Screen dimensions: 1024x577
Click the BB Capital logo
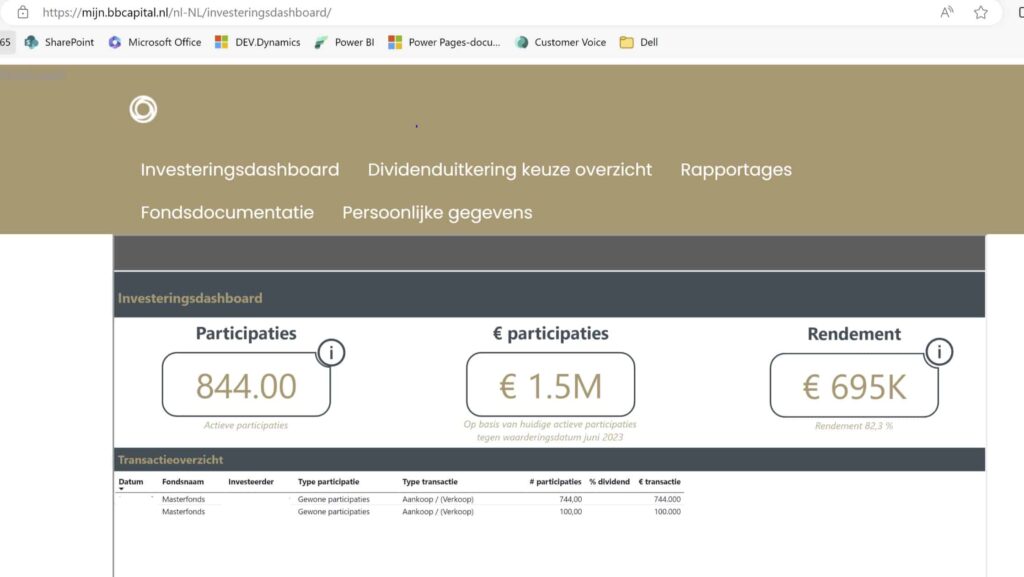pos(143,109)
